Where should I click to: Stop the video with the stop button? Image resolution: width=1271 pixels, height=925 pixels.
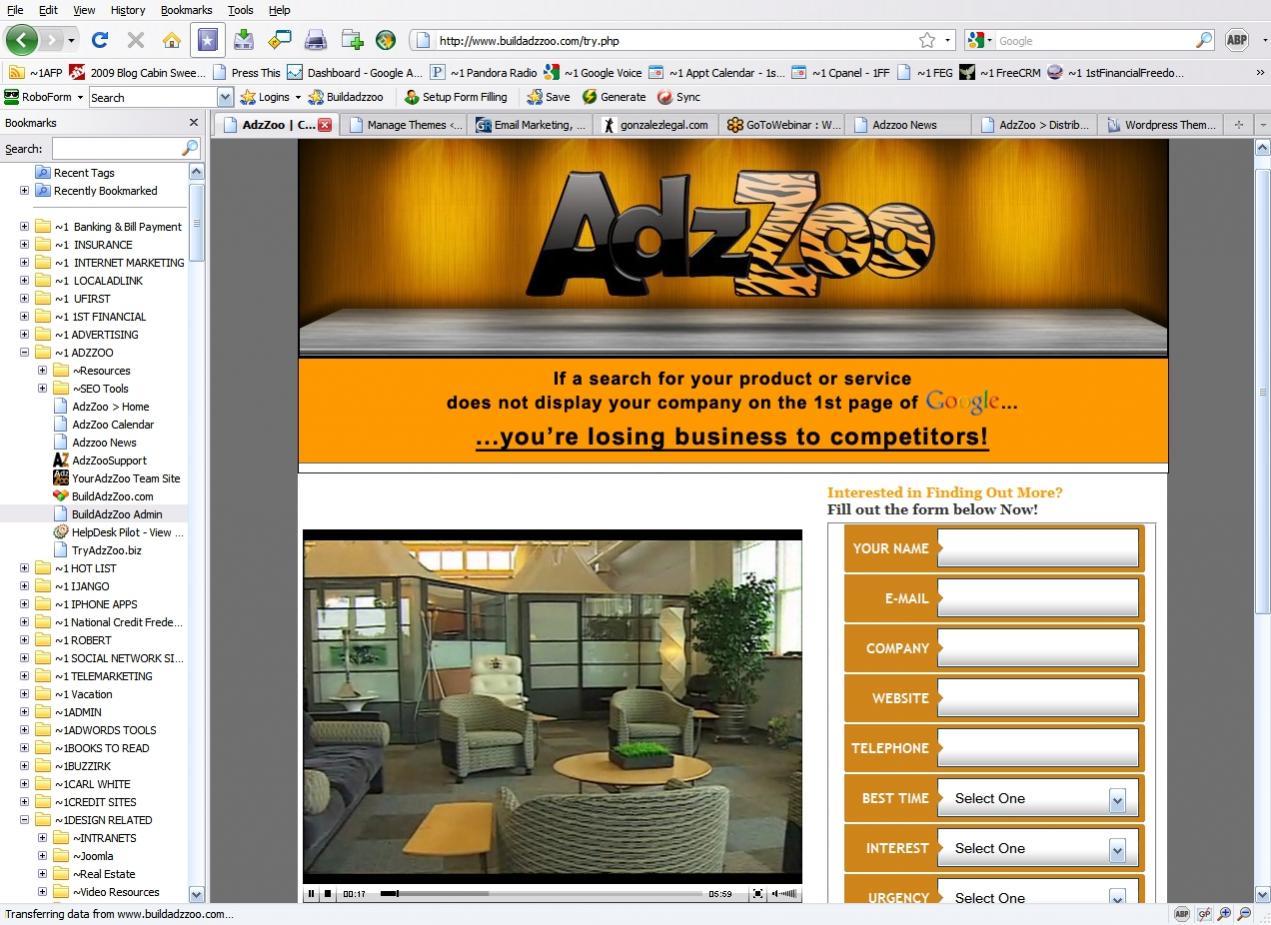[x=328, y=894]
